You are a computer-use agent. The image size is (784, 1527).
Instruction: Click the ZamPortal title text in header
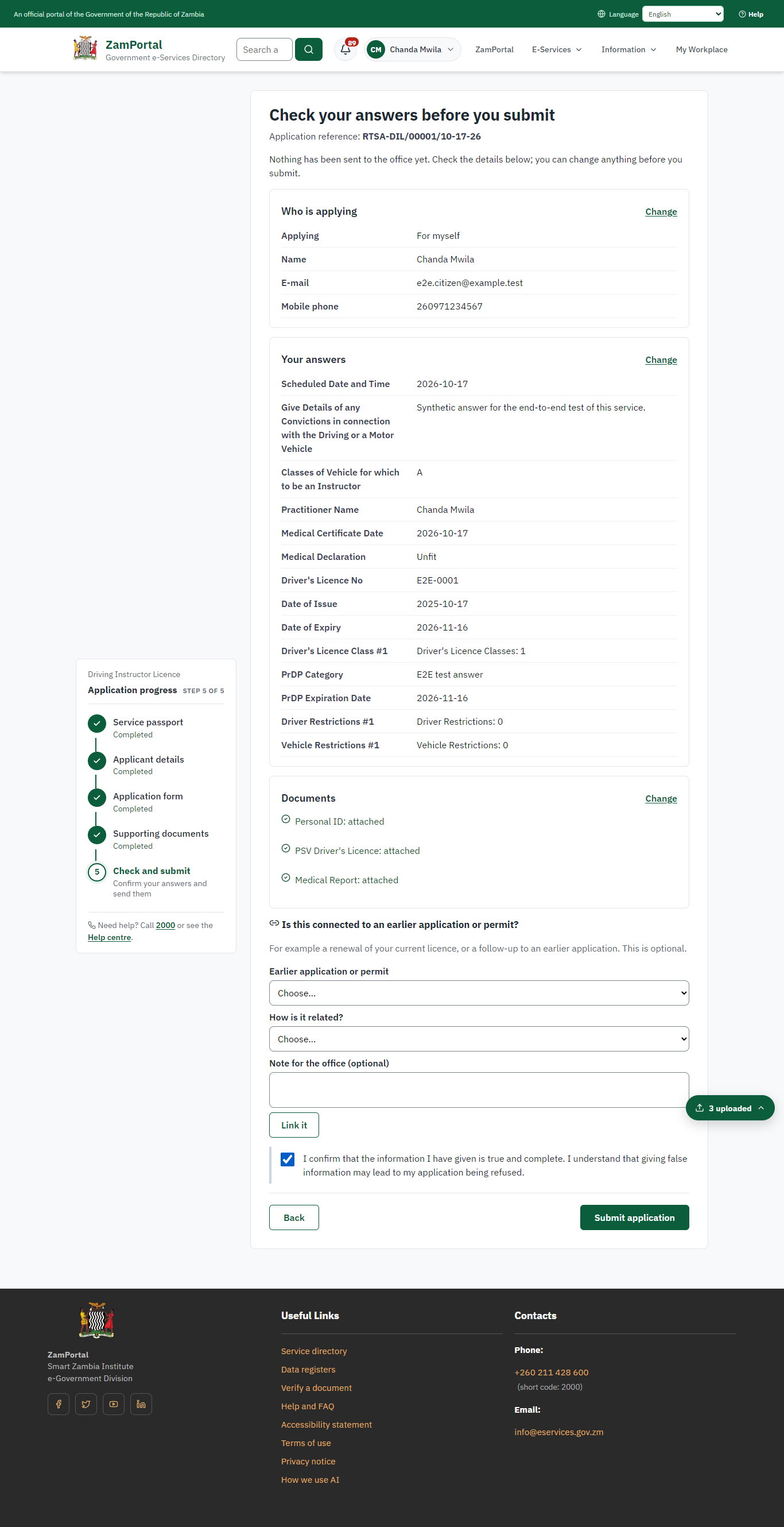[x=134, y=44]
